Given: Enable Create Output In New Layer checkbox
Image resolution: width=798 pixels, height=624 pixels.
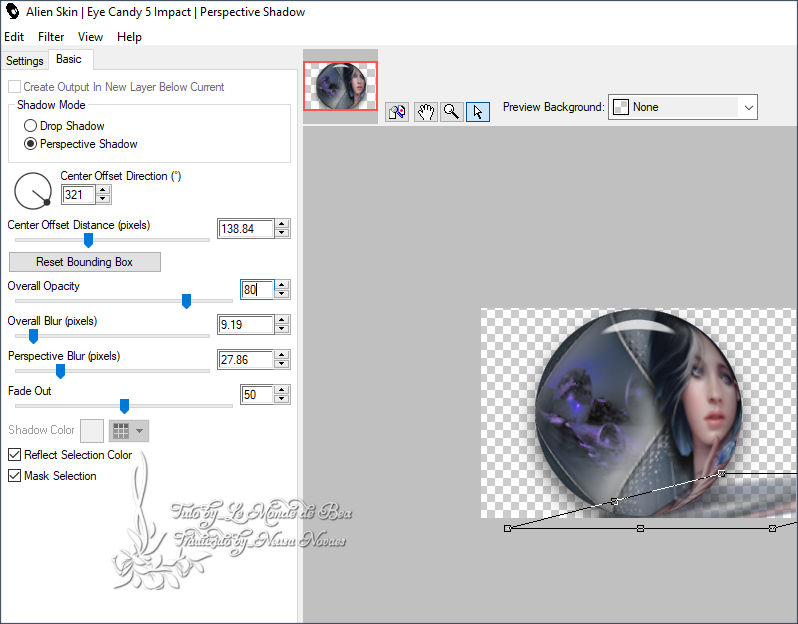Looking at the screenshot, I should (15, 87).
